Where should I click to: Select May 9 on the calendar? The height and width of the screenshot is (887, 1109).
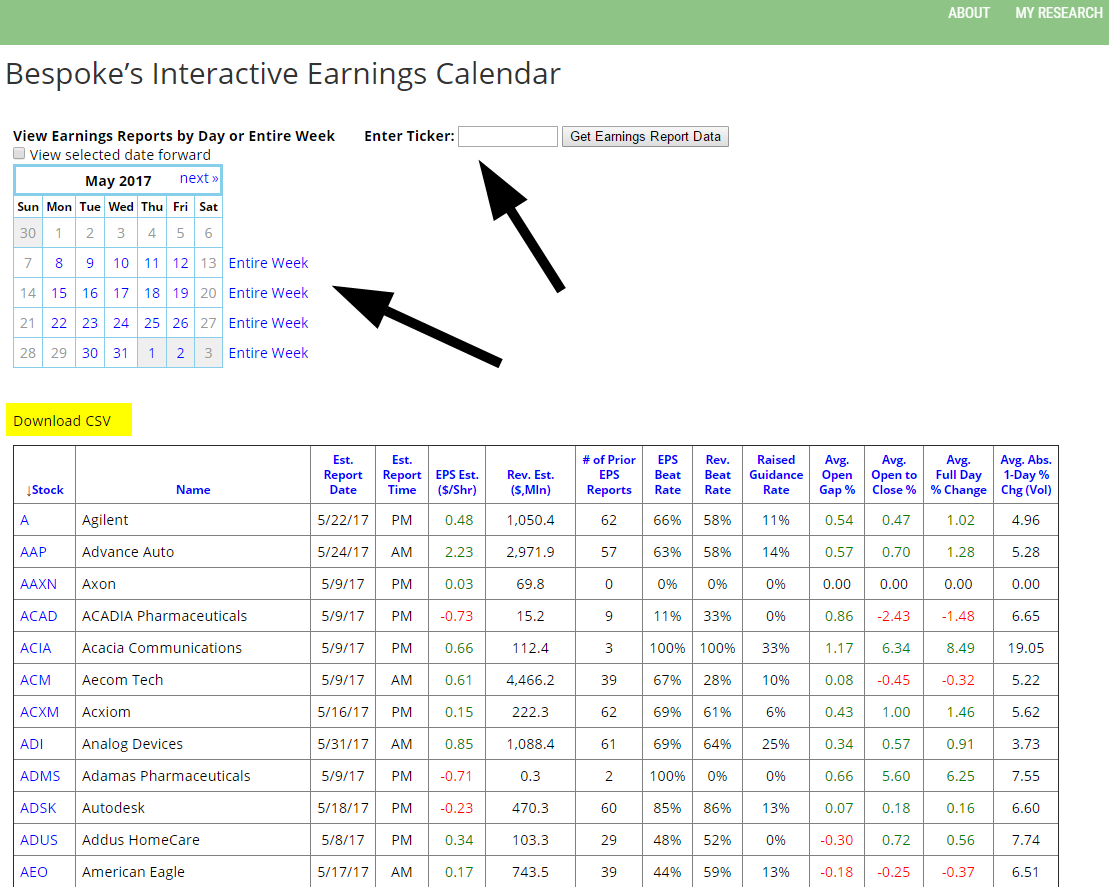(90, 263)
